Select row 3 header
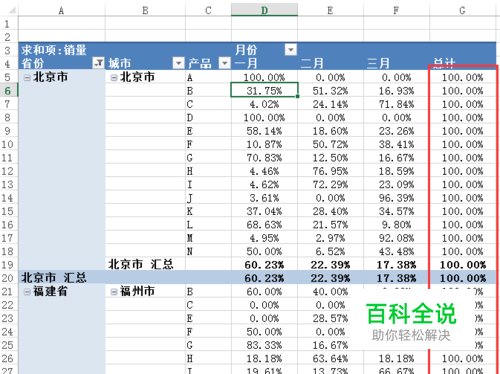This screenshot has height=374, width=500. (x=8, y=51)
